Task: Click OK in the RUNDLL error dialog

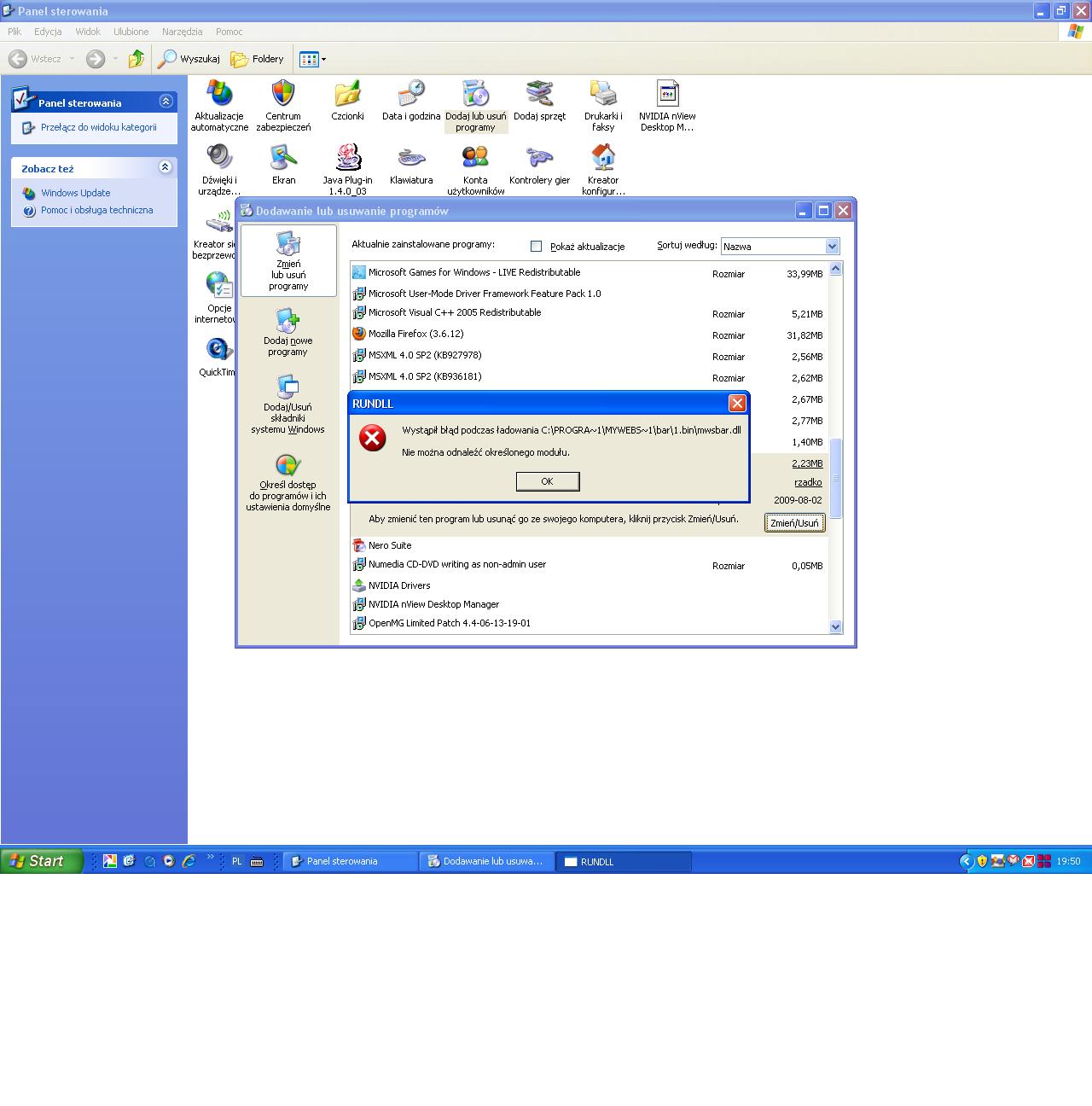Action: point(548,482)
